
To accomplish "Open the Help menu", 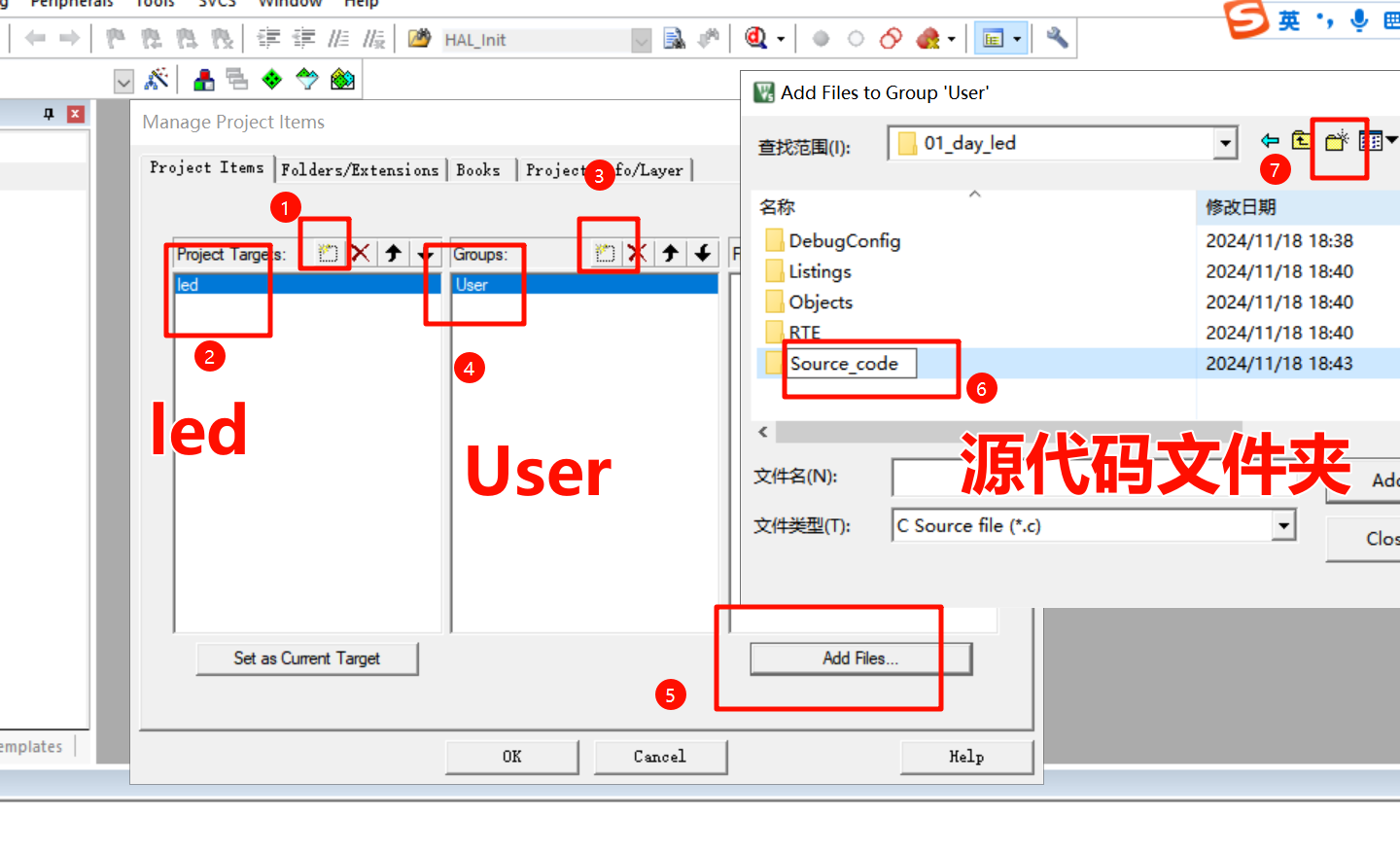I will tap(361, 4).
